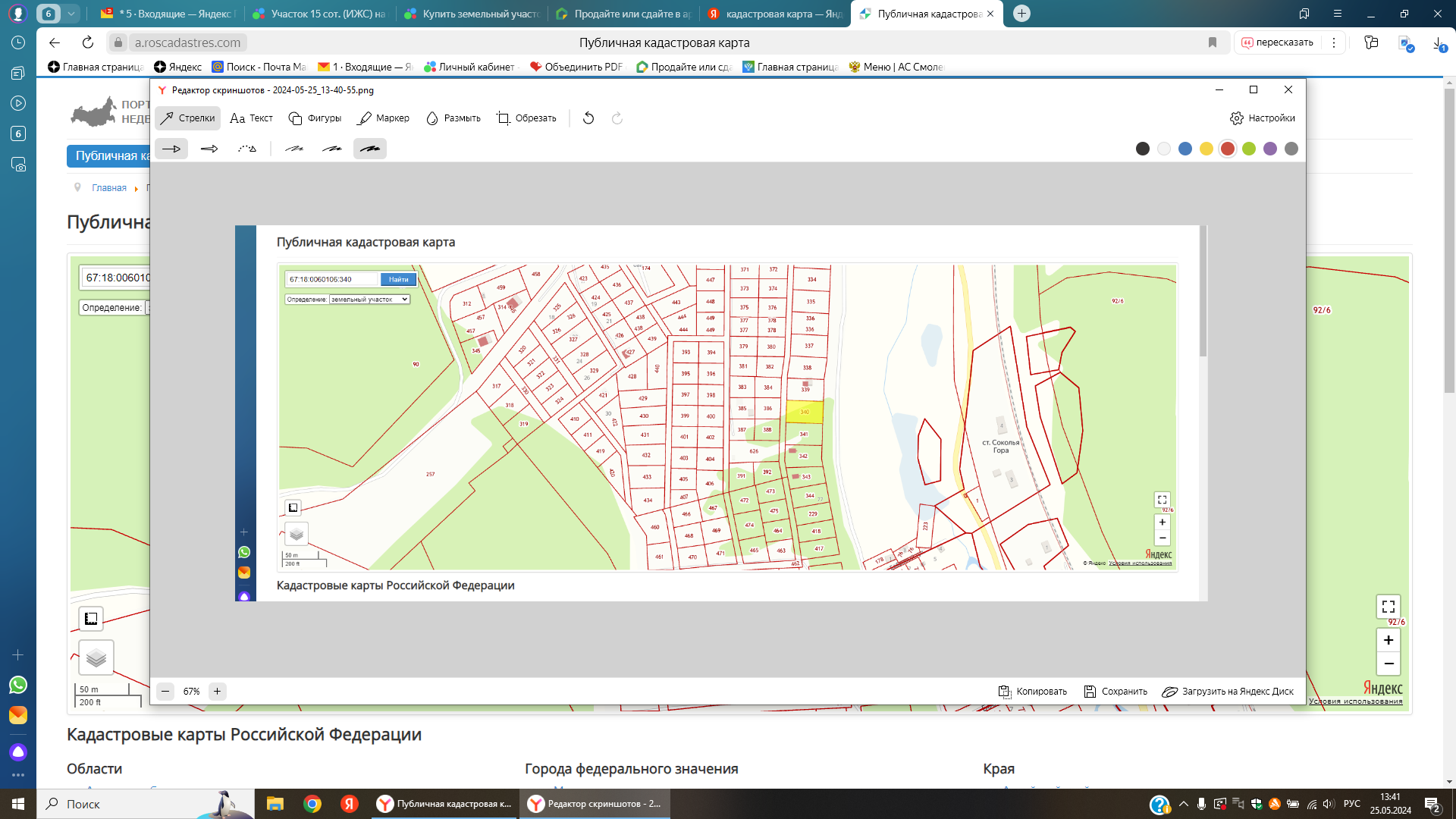1456x819 pixels.
Task: Open the 'Участок 15 сот. (ИЖС)' tab
Action: [x=318, y=14]
